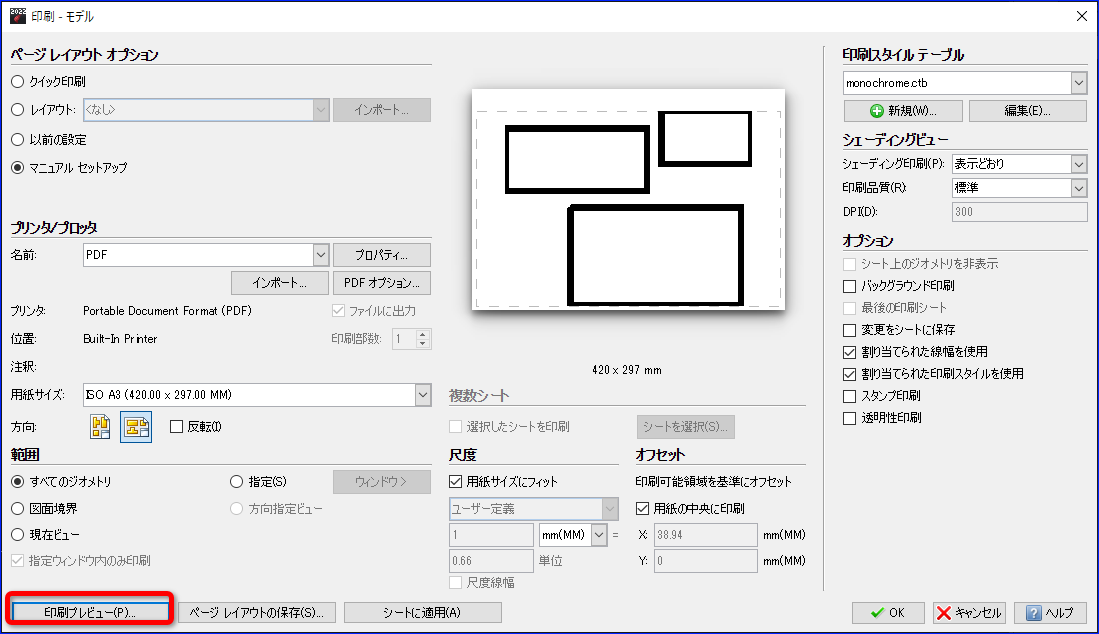Open monochrome.ctb print style dropdown
Screen dimensions: 1099x634
point(1078,82)
